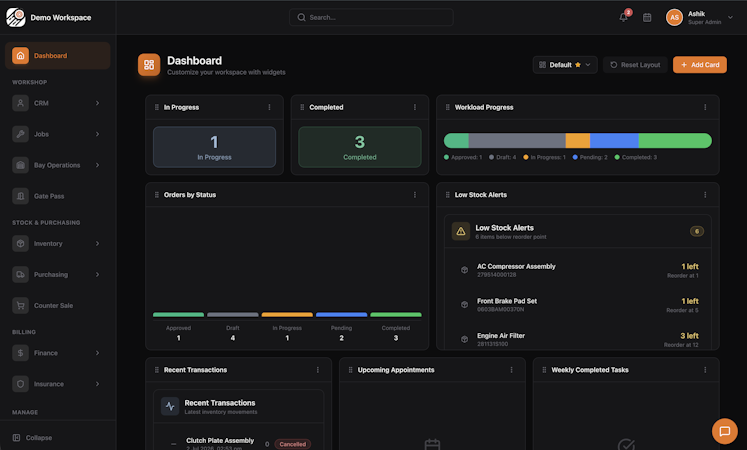Click the Finance dollar icon

coord(20,353)
